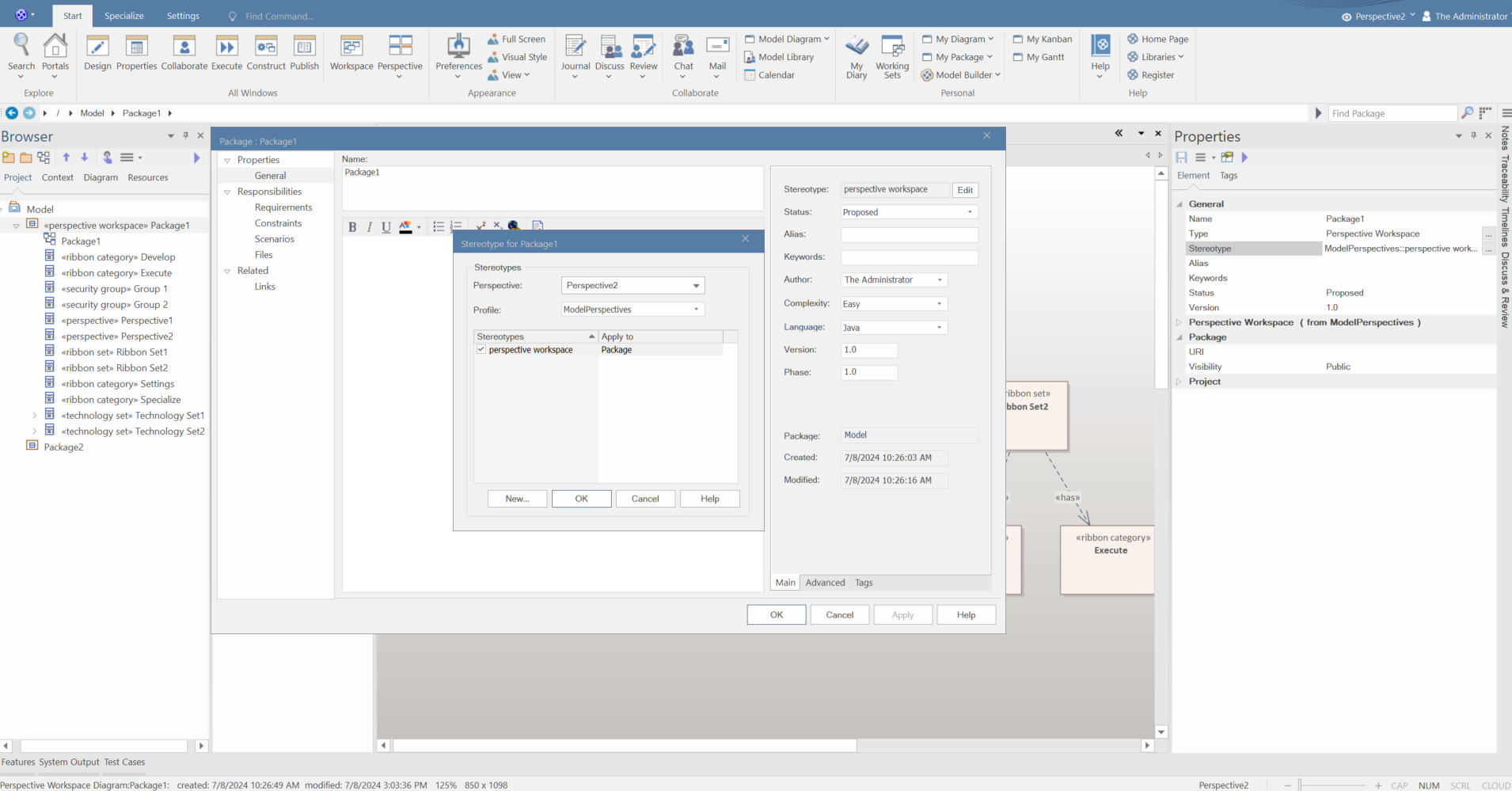Click Help in Package dialog bottom
Image resolution: width=1512 pixels, height=791 pixels.
coord(966,615)
